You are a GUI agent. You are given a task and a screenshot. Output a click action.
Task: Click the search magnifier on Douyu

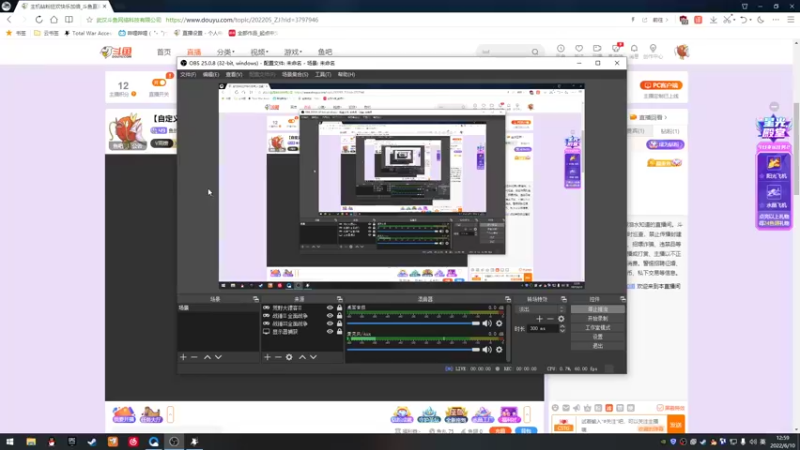(535, 52)
